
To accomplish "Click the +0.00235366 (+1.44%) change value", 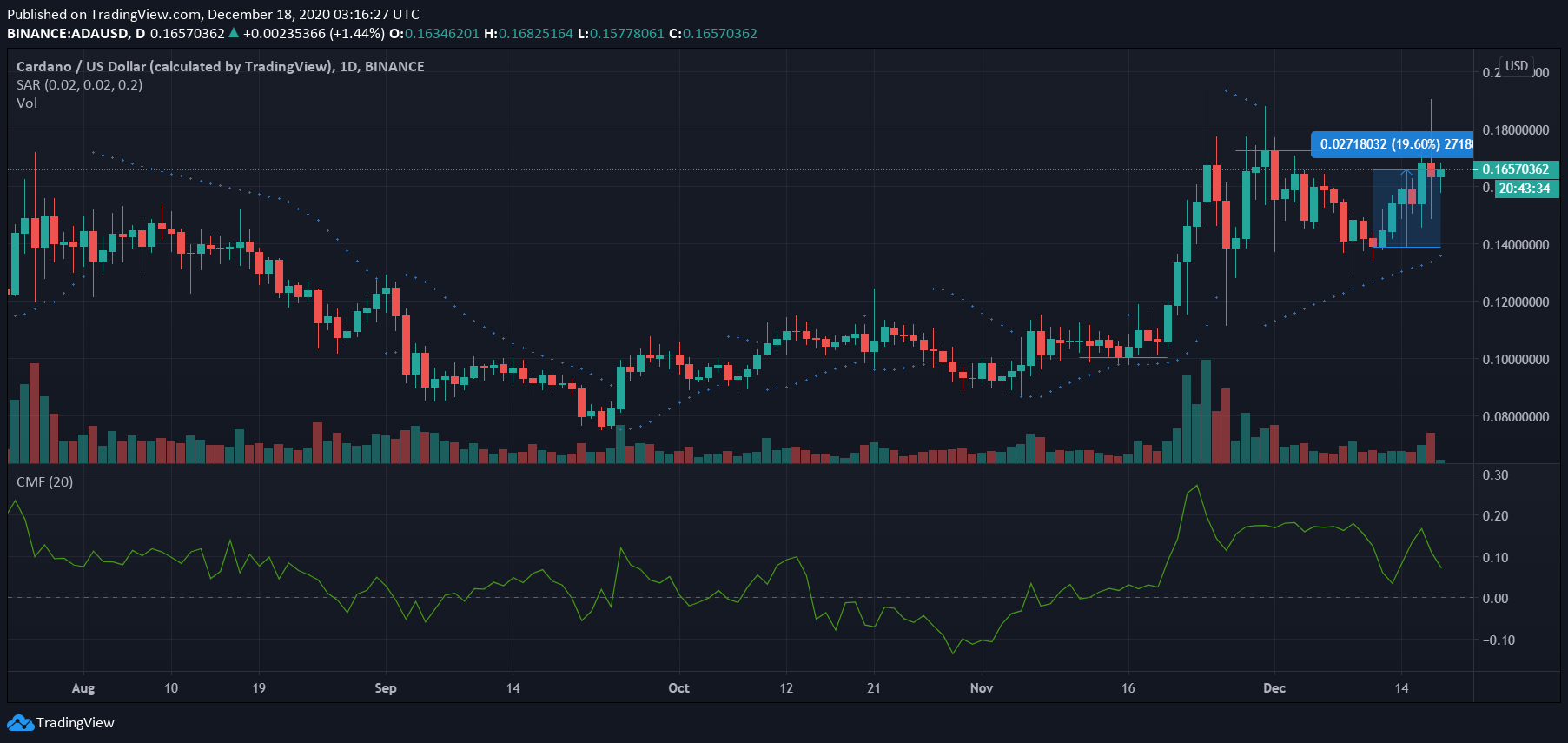I will pos(314,34).
